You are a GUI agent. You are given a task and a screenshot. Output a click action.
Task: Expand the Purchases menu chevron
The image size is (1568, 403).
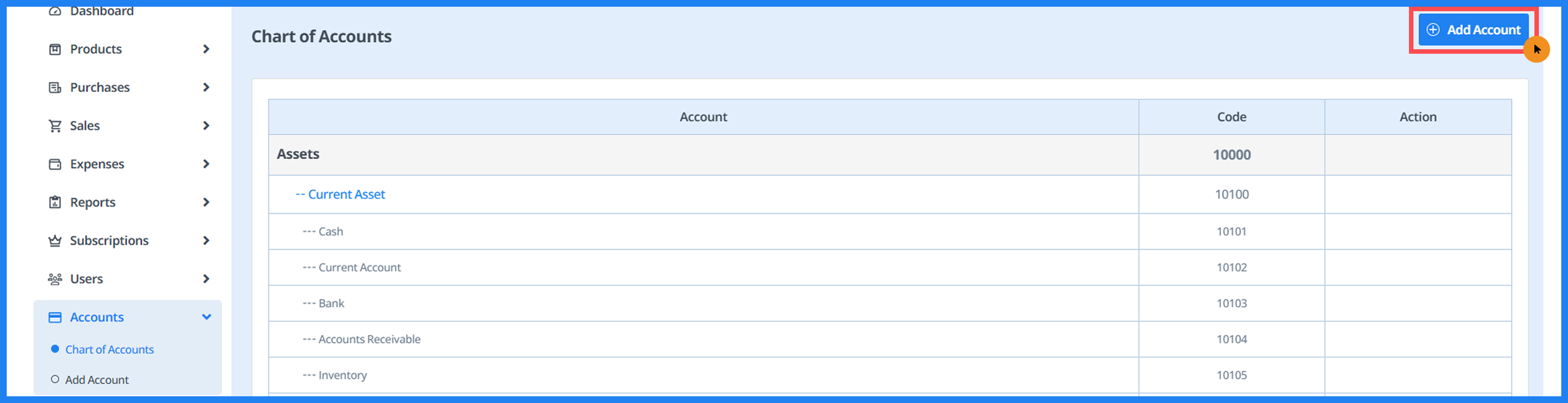(206, 88)
